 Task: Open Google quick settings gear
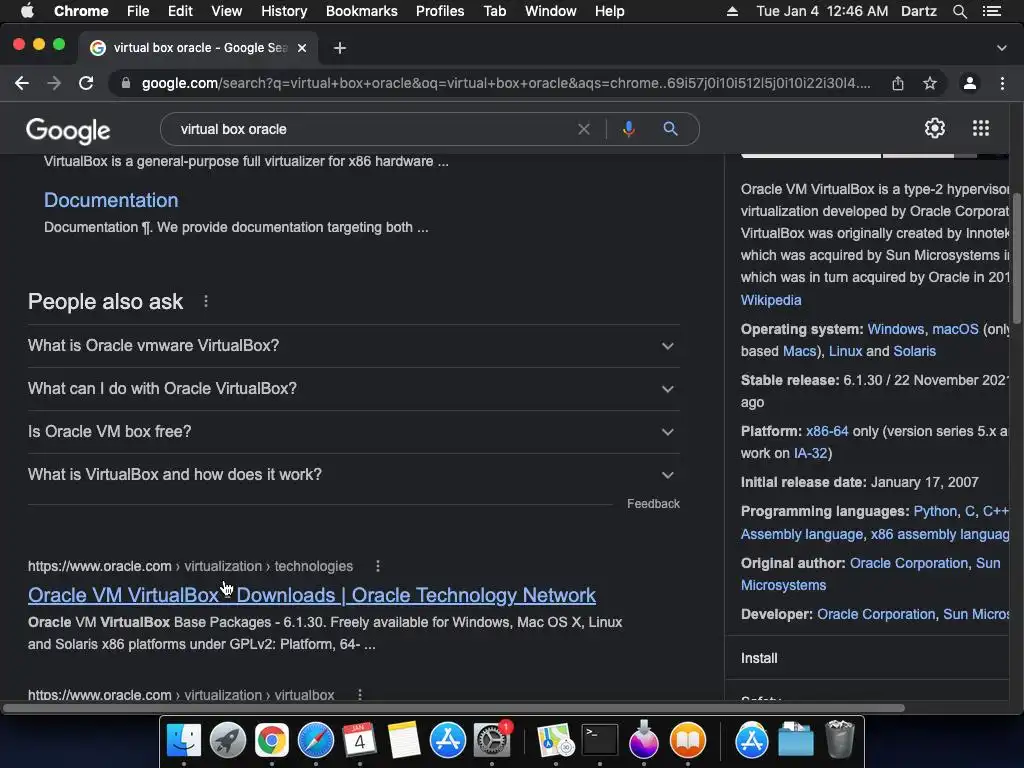935,128
